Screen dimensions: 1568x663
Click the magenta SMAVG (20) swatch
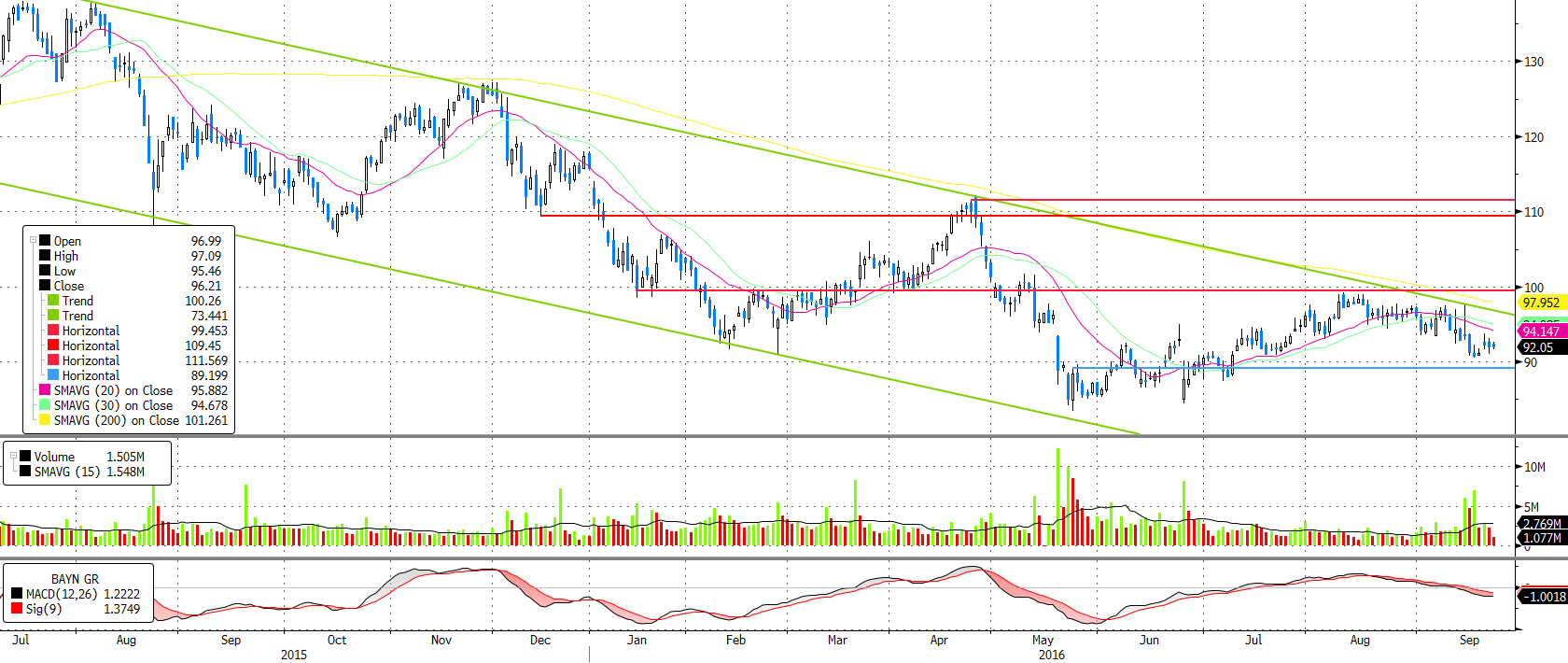[x=45, y=389]
